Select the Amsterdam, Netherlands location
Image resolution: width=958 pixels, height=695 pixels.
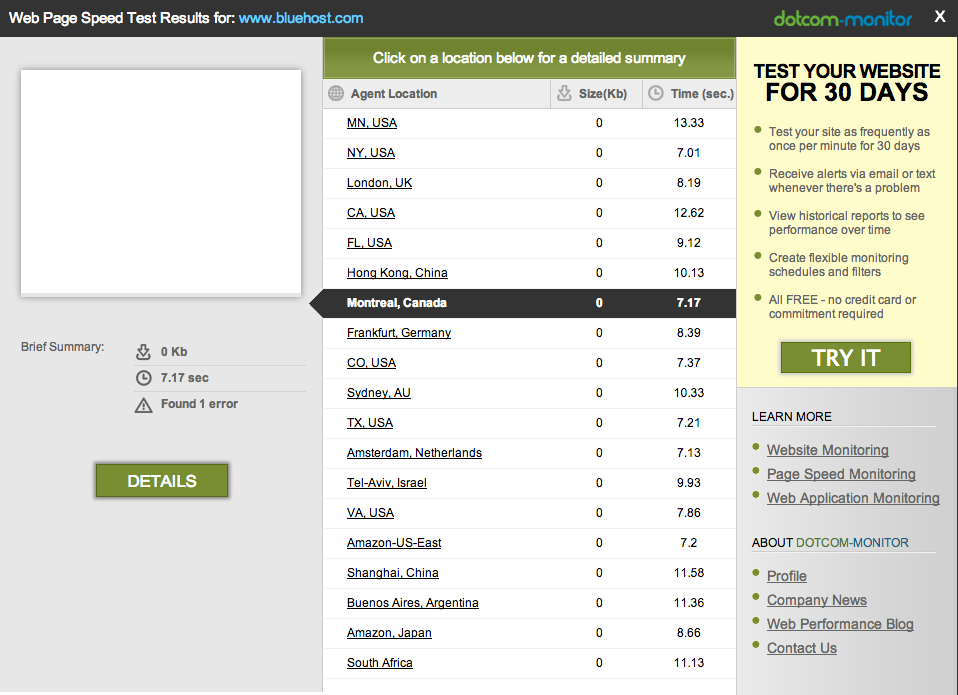click(414, 453)
